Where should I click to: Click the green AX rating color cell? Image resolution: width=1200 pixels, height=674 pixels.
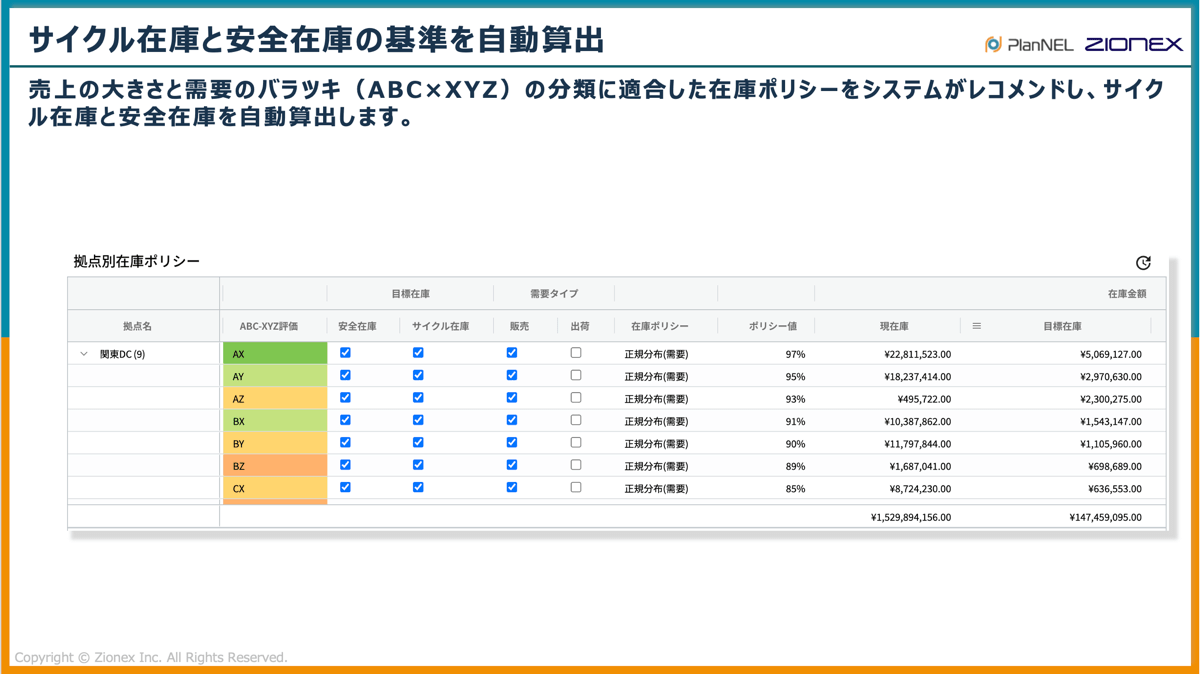point(273,352)
